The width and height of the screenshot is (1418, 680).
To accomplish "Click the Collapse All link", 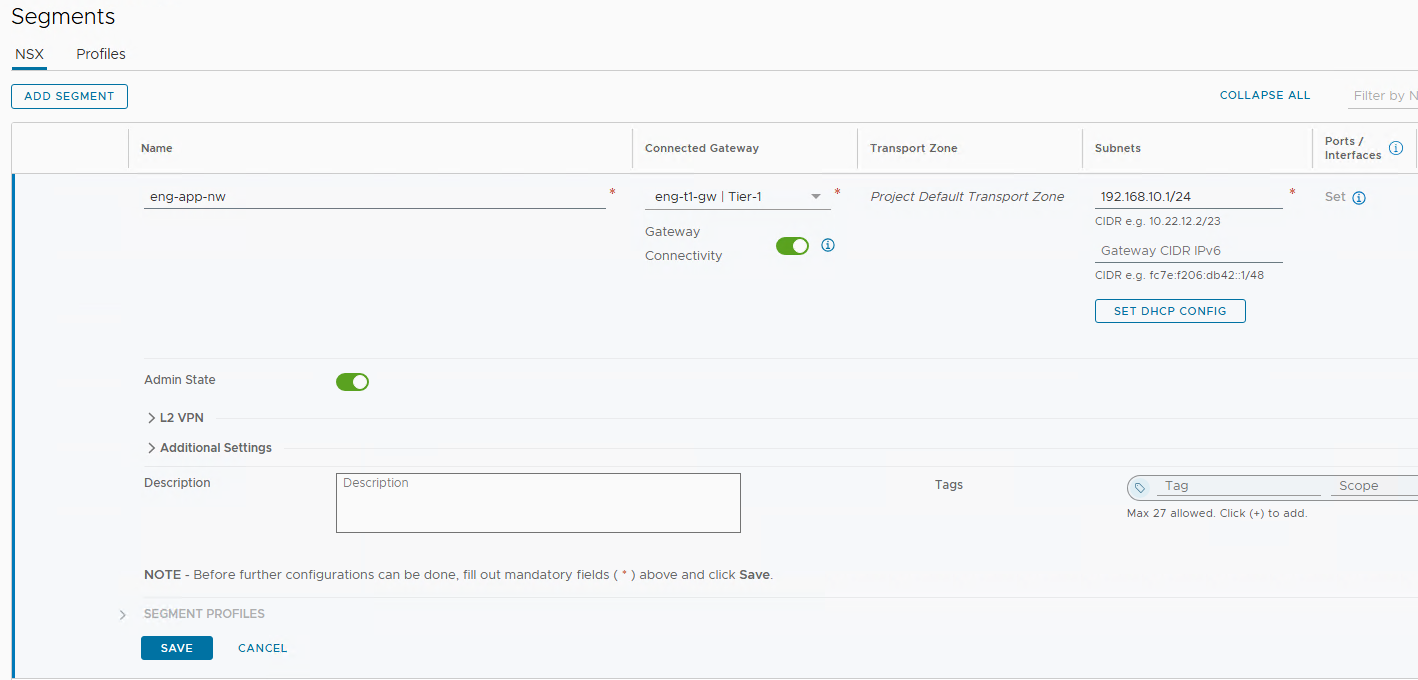I will [x=1264, y=96].
